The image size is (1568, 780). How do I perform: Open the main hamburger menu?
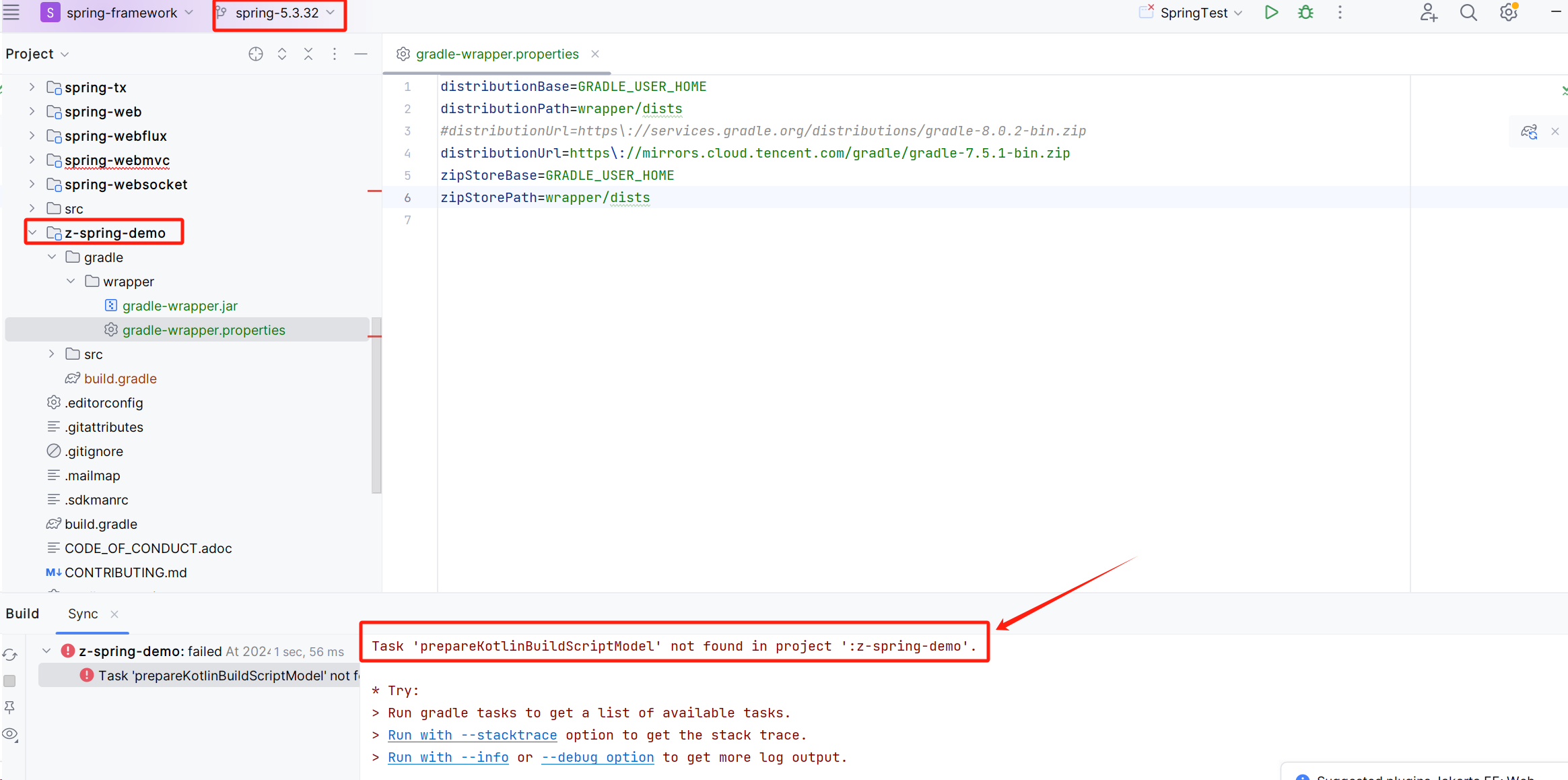(11, 12)
